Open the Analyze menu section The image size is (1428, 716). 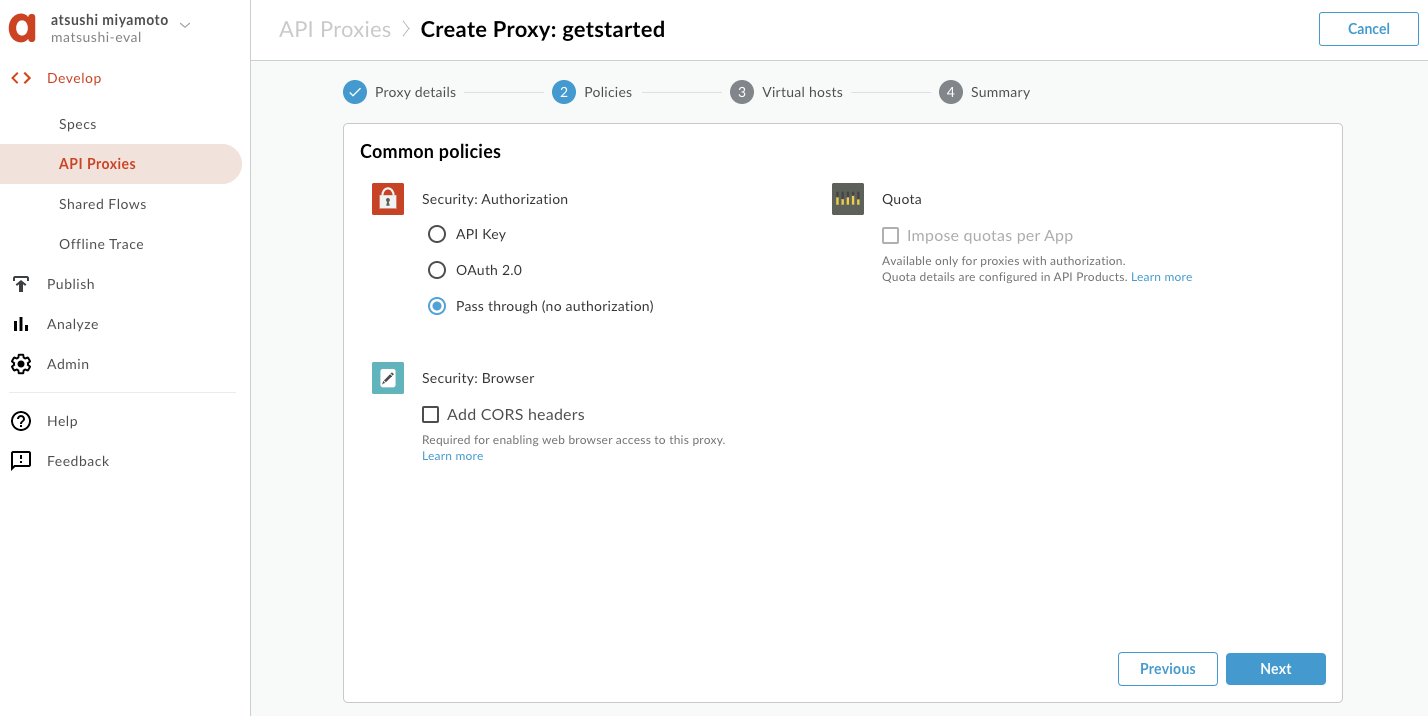[x=73, y=324]
